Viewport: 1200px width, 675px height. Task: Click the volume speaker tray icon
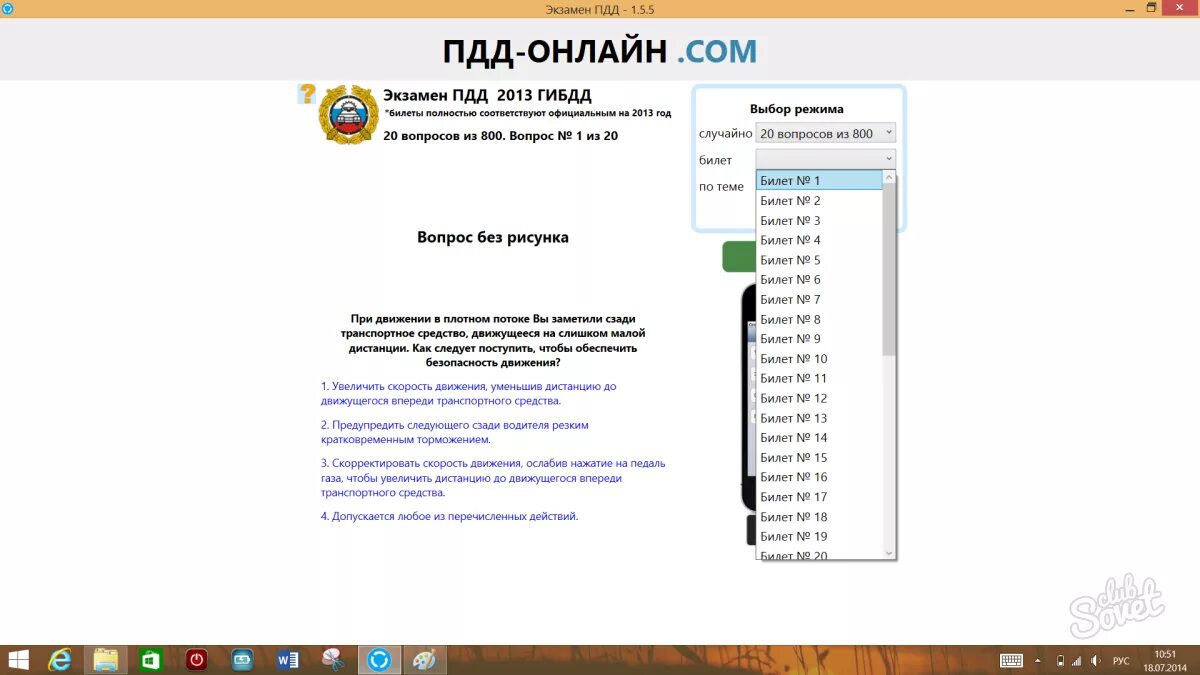[1094, 661]
